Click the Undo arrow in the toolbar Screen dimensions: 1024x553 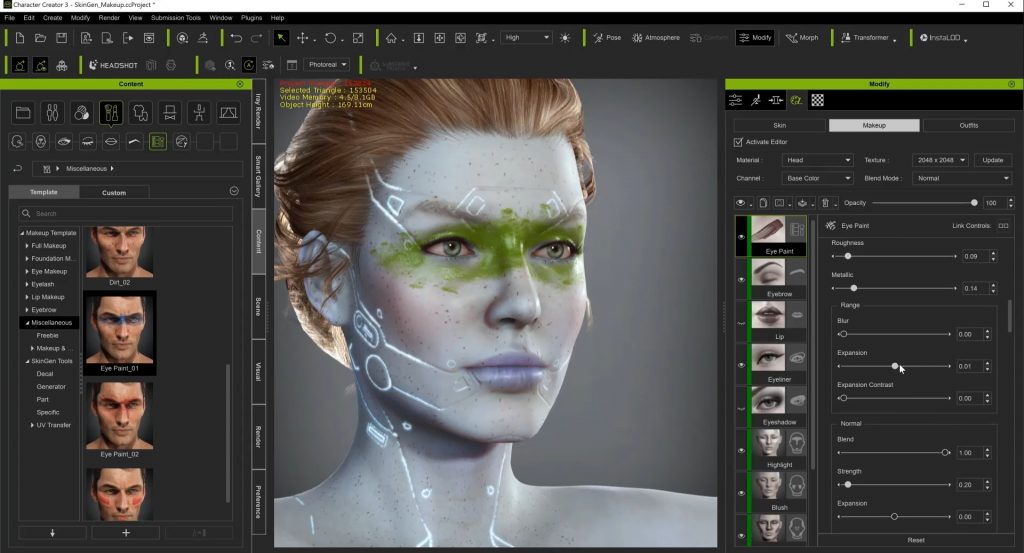click(x=236, y=38)
